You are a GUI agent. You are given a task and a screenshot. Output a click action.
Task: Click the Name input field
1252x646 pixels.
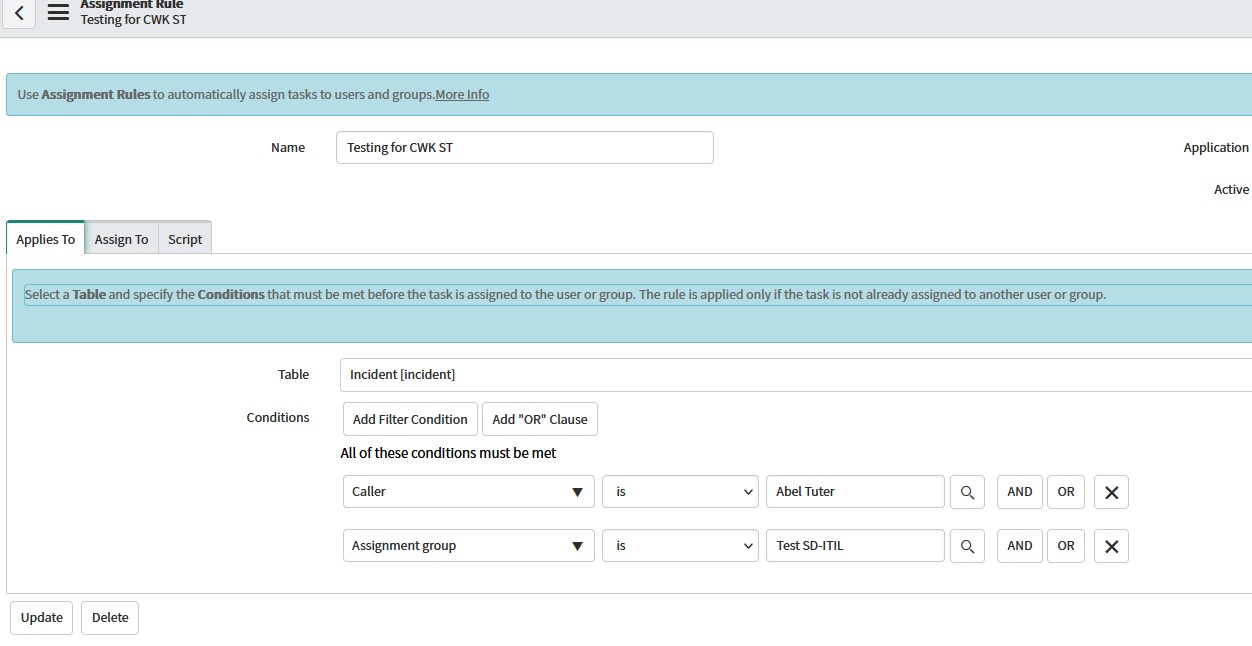525,147
